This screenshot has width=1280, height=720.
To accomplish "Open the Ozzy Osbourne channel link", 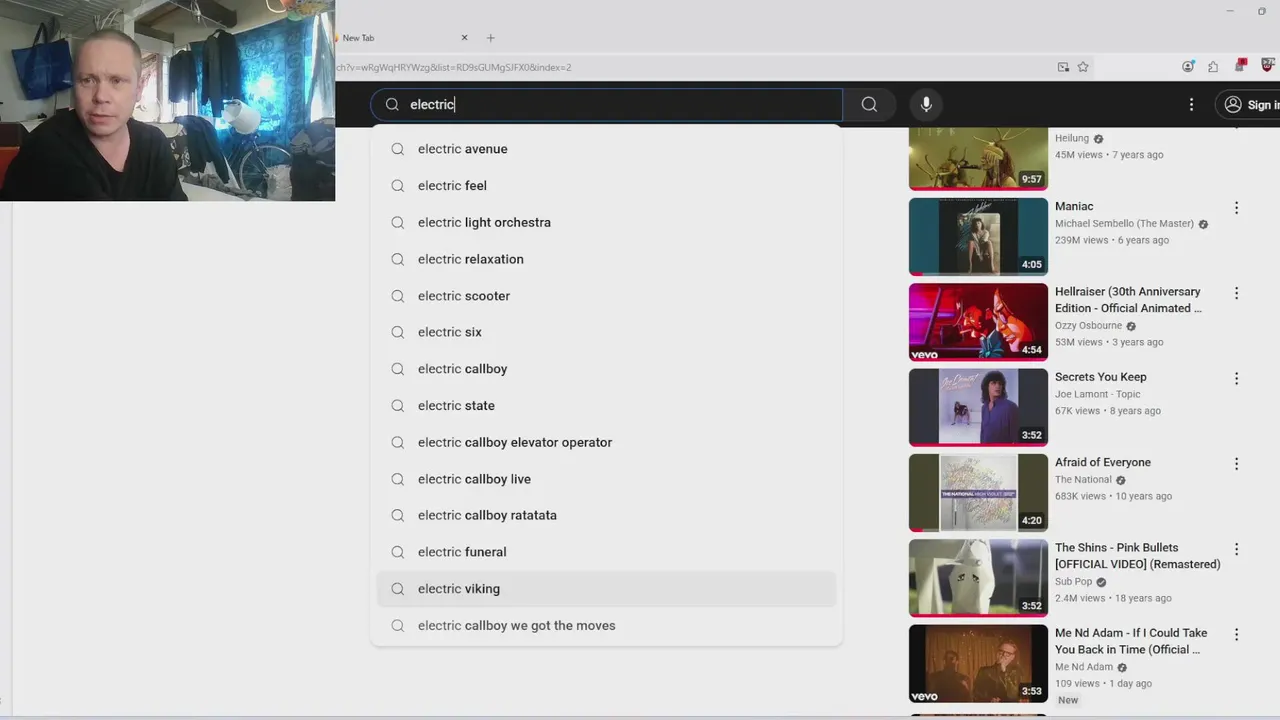I will coord(1088,326).
